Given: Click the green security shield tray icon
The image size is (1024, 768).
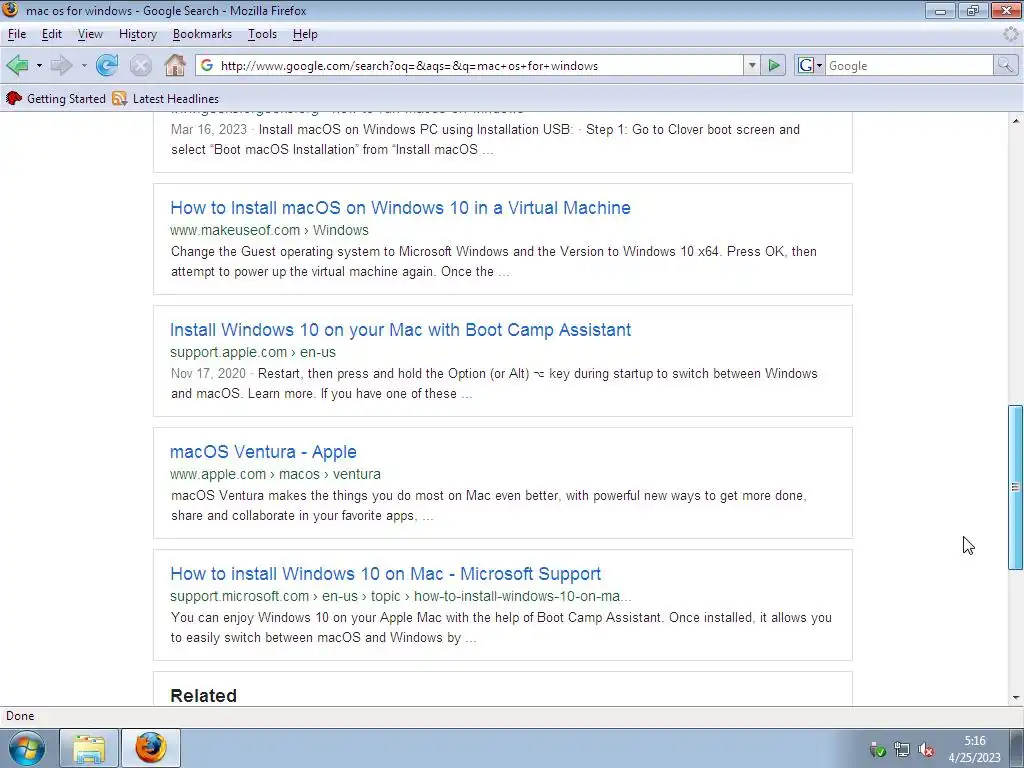Looking at the screenshot, I should pos(878,750).
